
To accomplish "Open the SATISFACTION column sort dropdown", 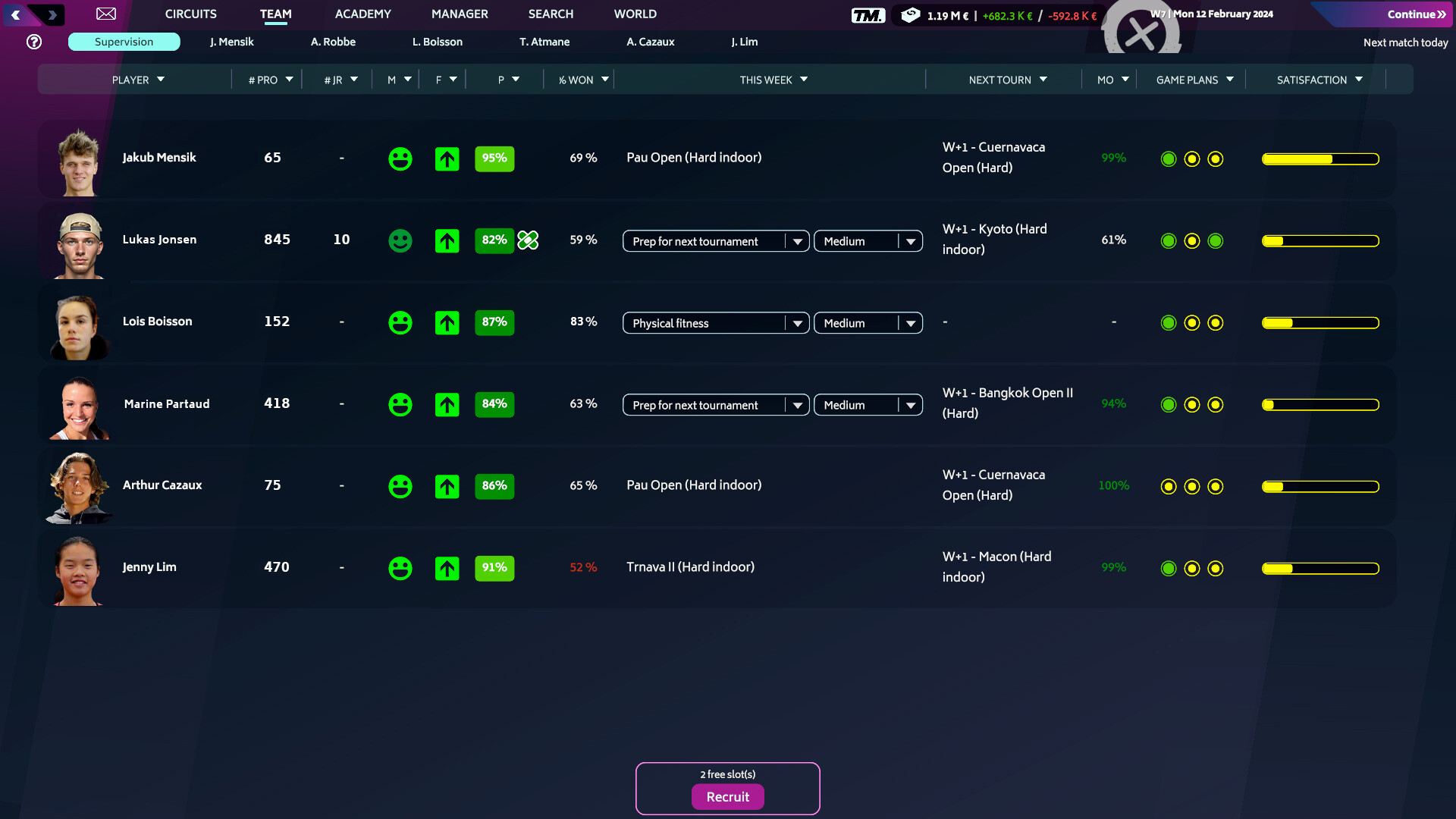I will 1318,79.
